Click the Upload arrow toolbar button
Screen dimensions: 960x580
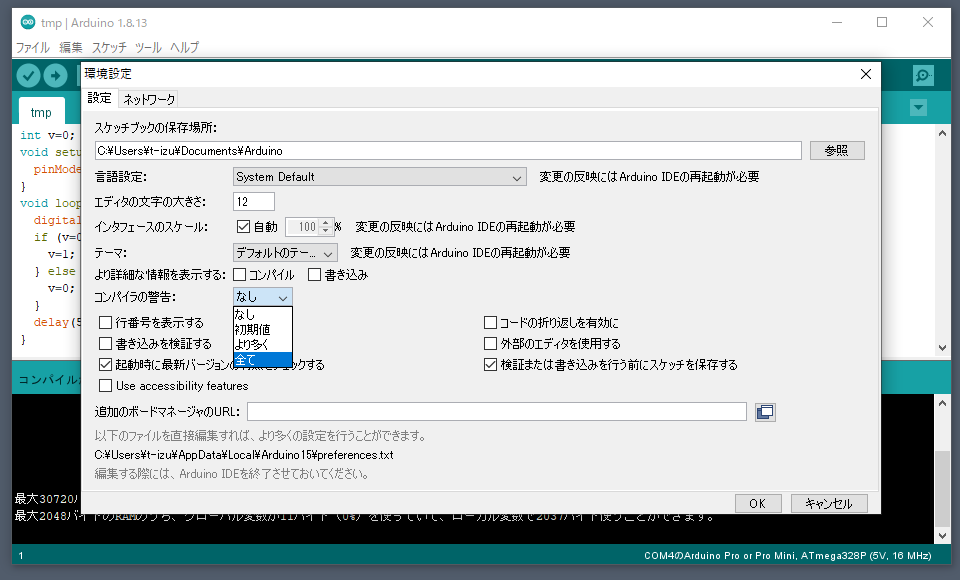pos(55,76)
